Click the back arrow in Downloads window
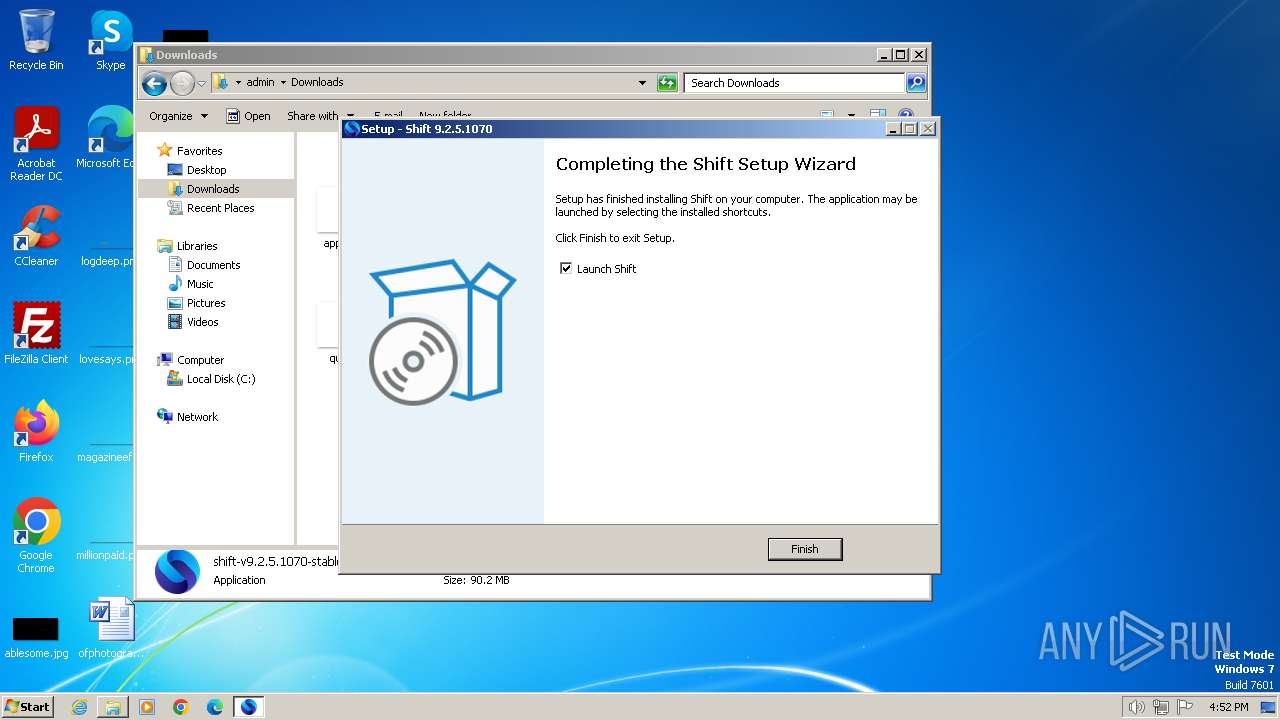This screenshot has width=1280, height=720. point(154,83)
